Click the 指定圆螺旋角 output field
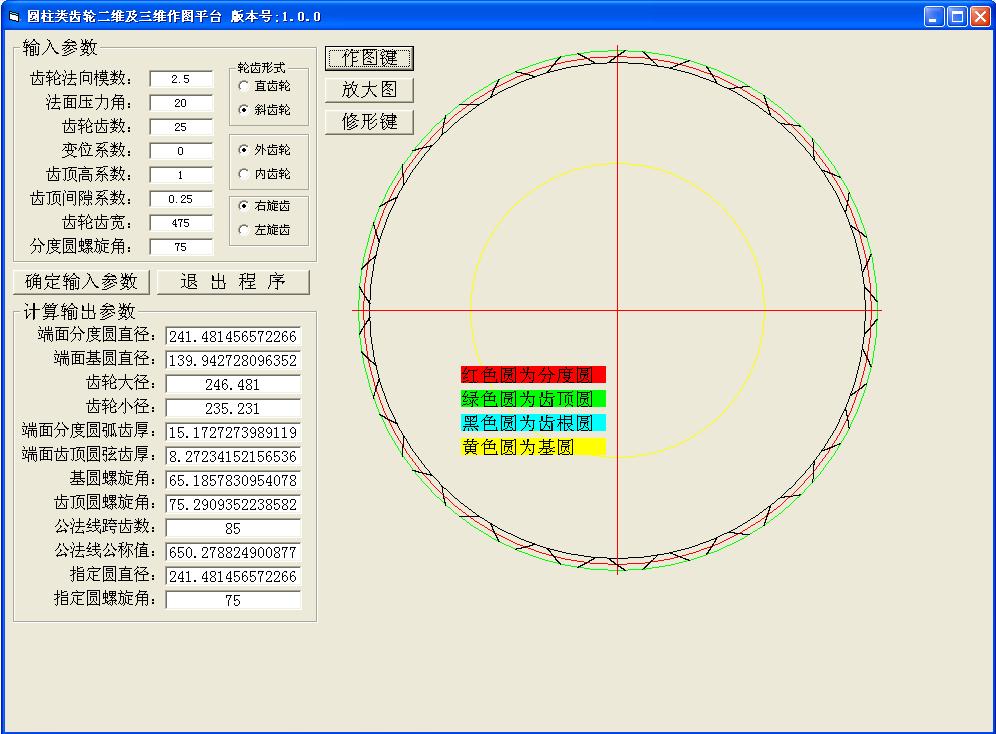 233,601
